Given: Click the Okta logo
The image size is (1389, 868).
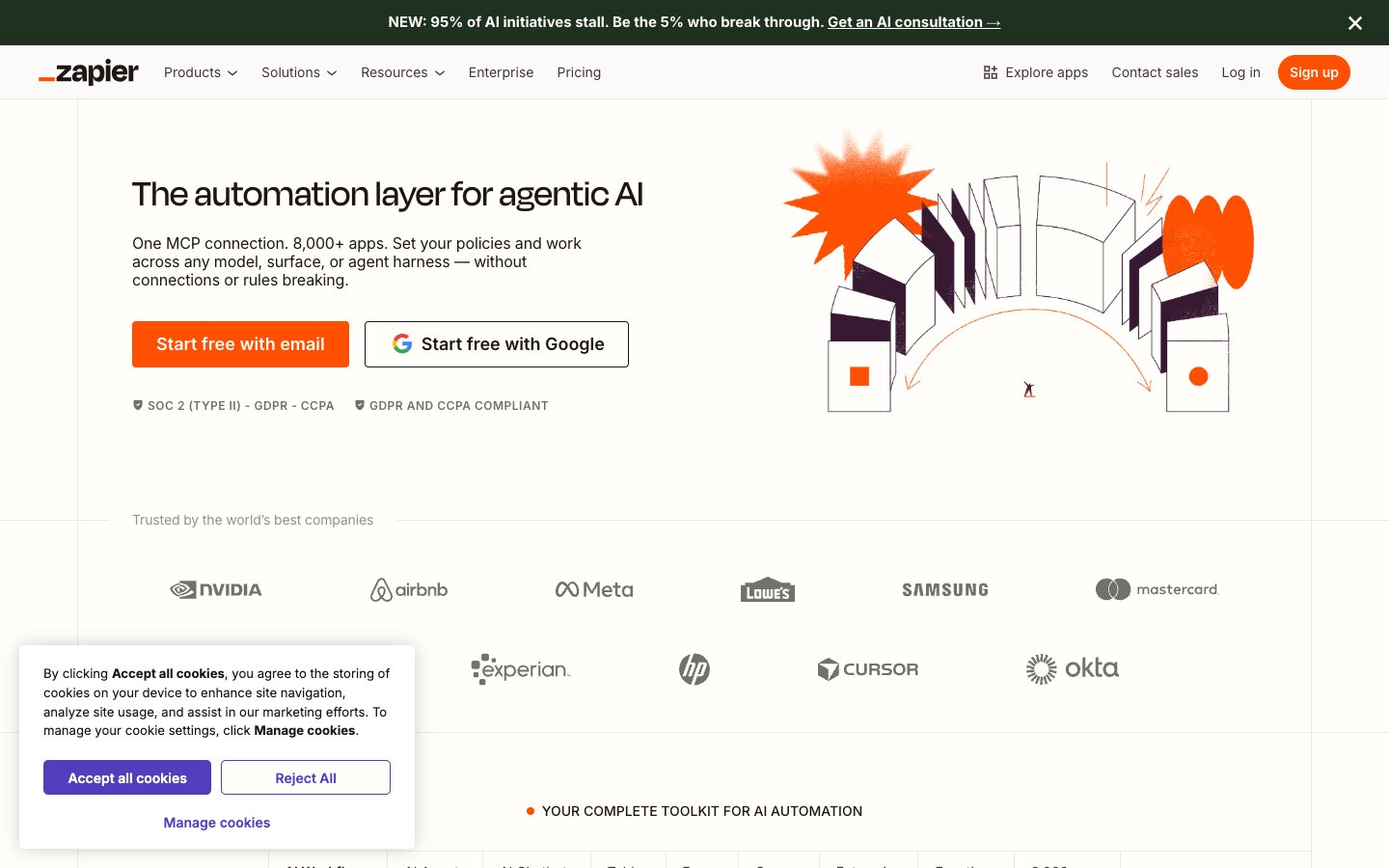Looking at the screenshot, I should (x=1072, y=668).
